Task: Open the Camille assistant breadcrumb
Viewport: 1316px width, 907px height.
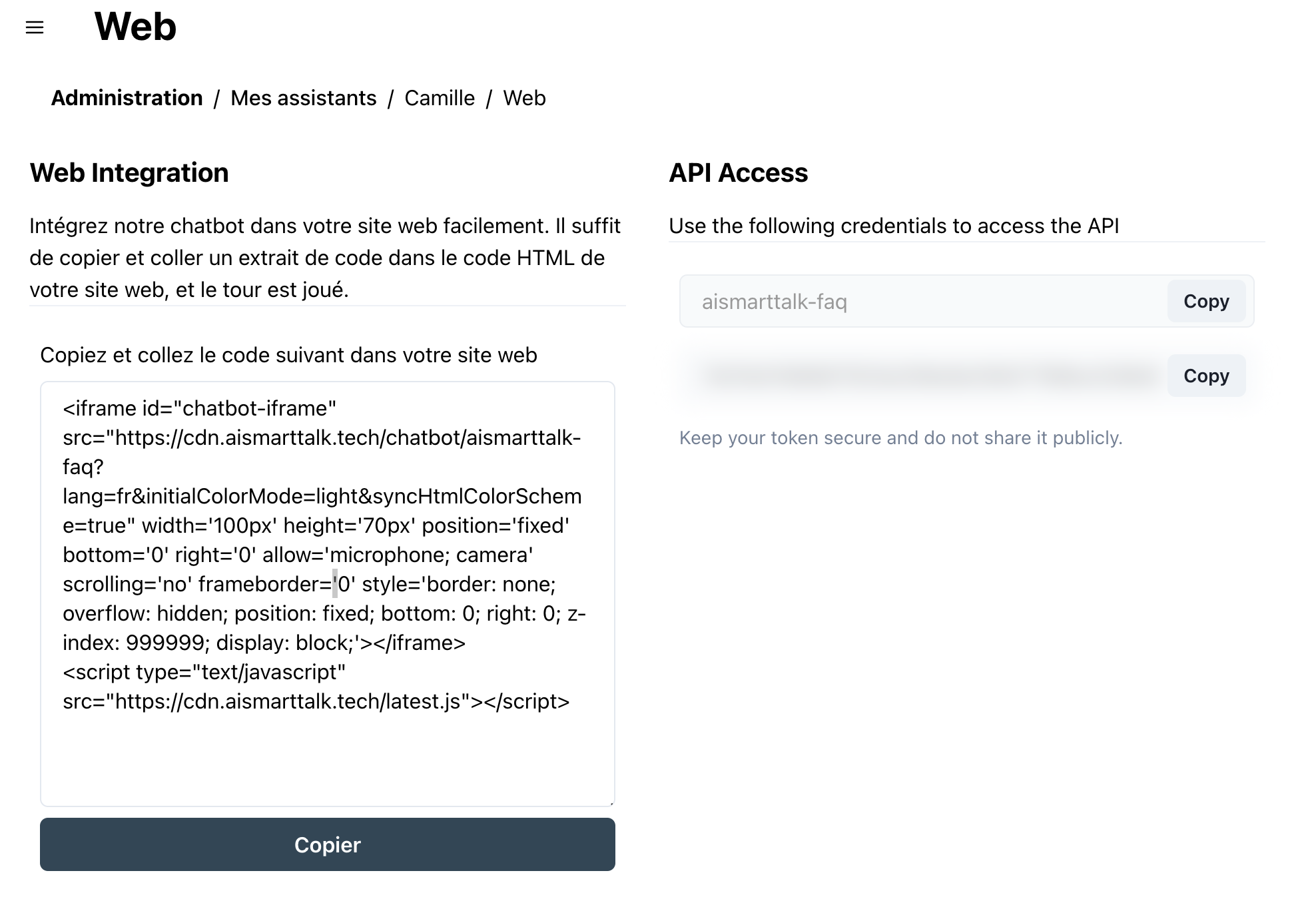Action: 440,98
